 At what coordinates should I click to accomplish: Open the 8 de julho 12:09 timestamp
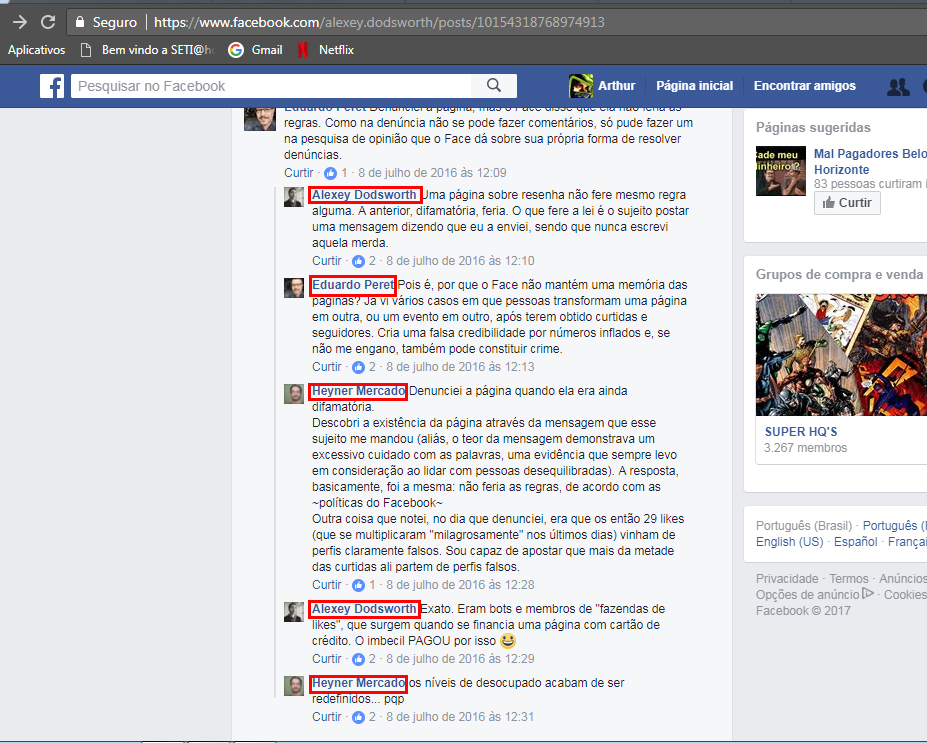(x=432, y=173)
